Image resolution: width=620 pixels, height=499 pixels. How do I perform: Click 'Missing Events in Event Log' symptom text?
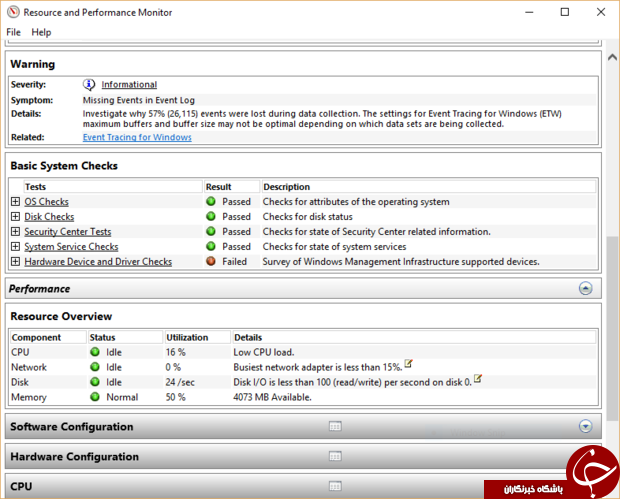click(x=139, y=100)
